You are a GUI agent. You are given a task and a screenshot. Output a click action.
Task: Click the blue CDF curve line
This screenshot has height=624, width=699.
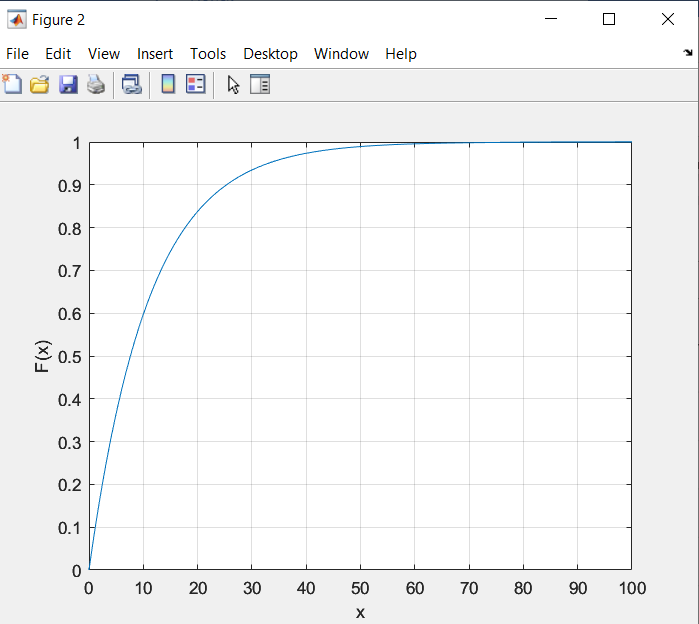pos(197,209)
